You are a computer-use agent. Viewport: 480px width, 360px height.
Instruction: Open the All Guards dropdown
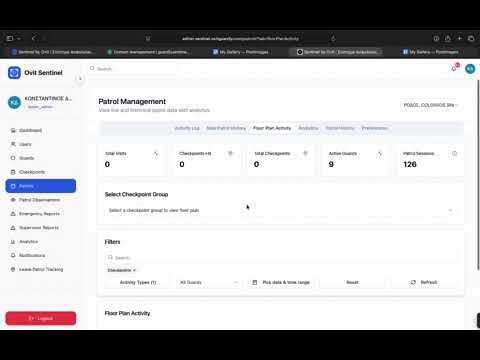click(208, 282)
